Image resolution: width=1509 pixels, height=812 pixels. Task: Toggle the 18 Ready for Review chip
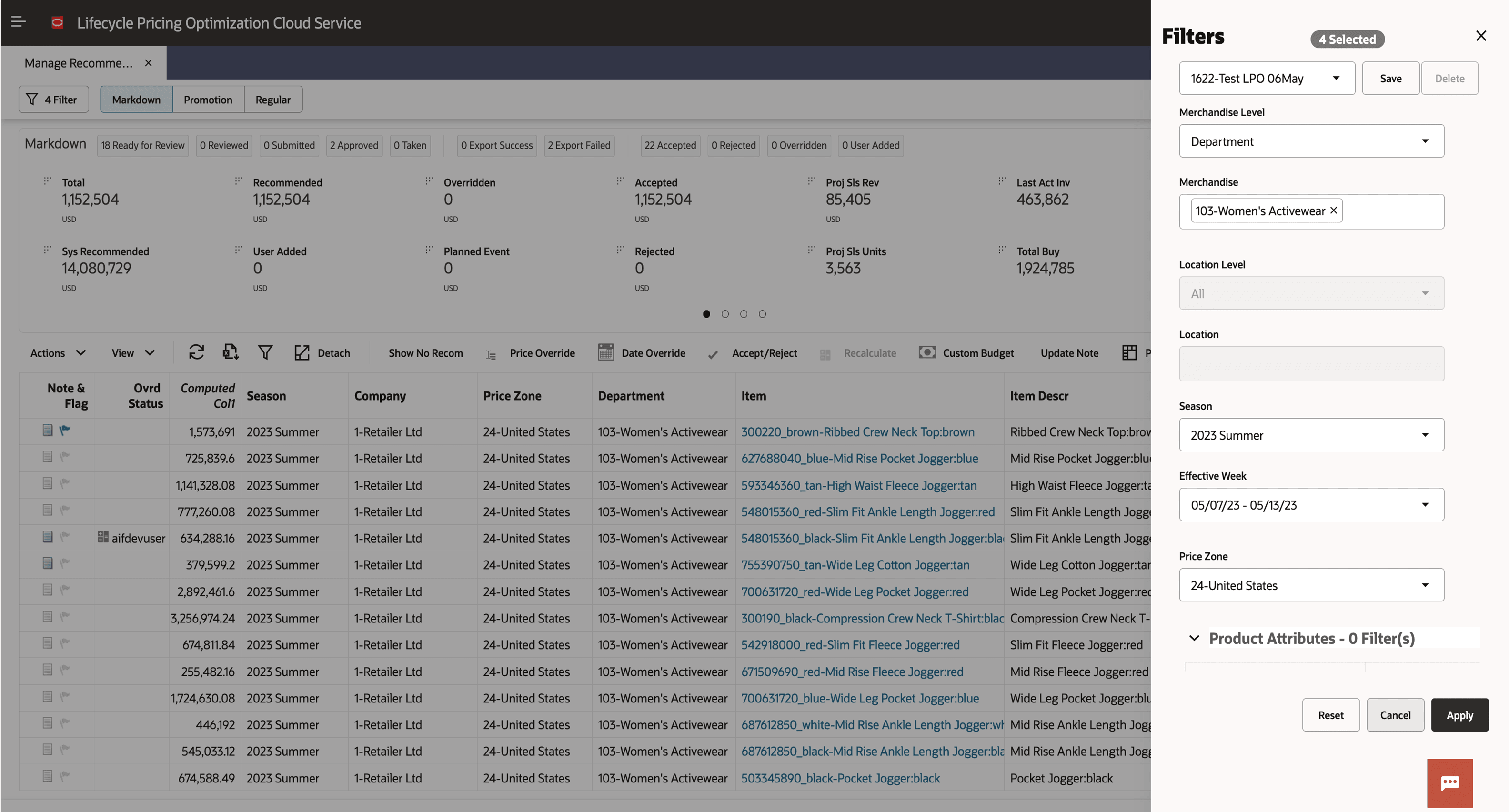point(142,145)
